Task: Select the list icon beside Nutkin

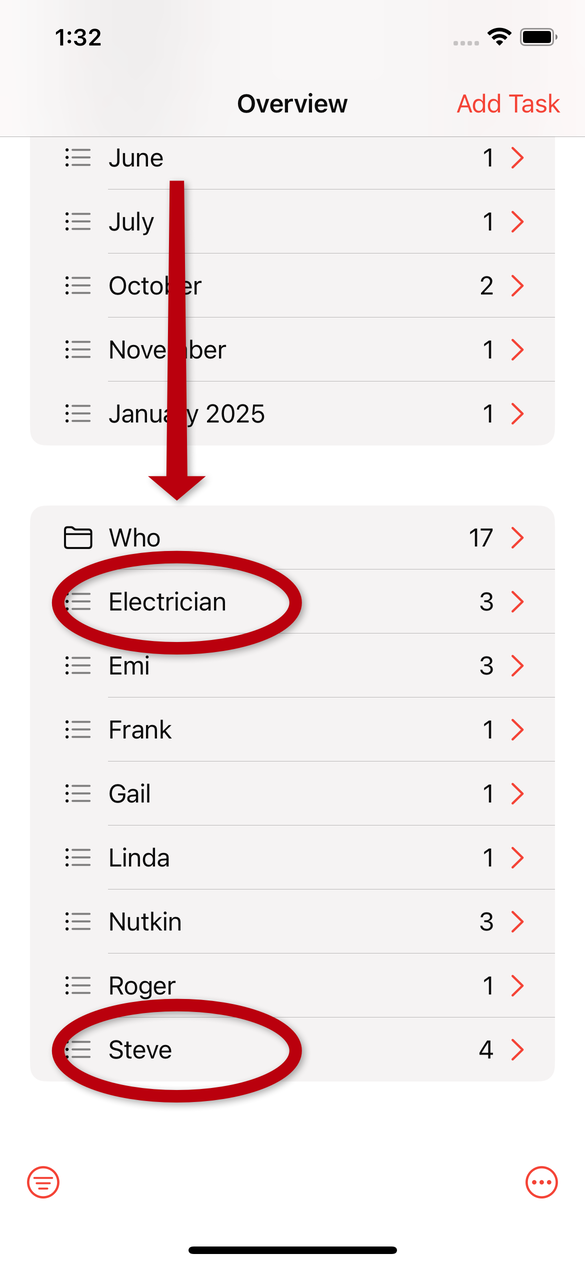Action: pyautogui.click(x=78, y=922)
